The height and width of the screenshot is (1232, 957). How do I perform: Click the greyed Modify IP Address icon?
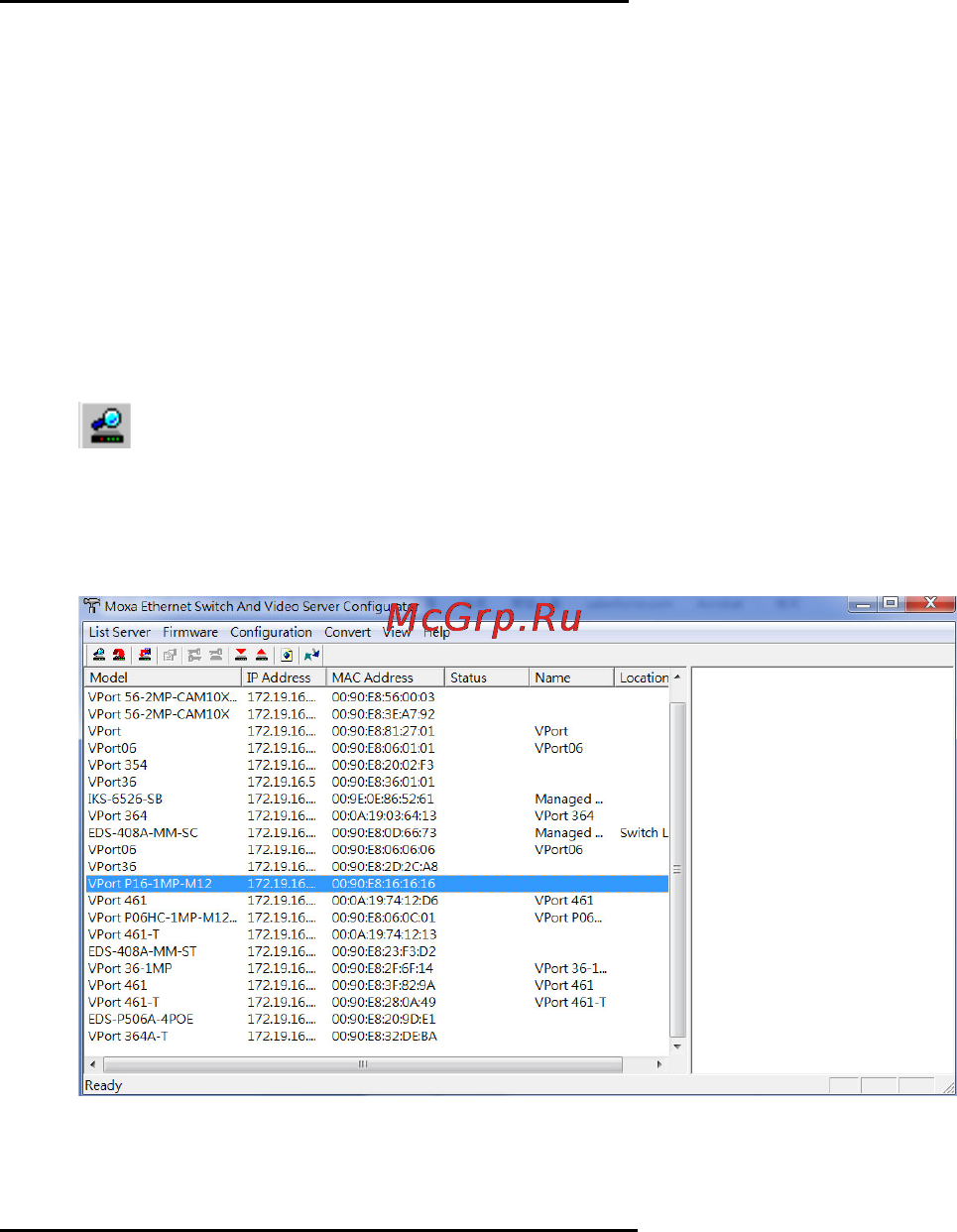point(171,655)
